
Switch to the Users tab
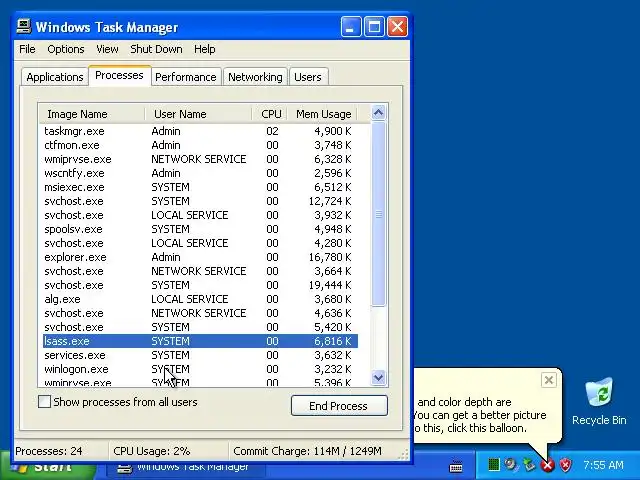point(308,77)
